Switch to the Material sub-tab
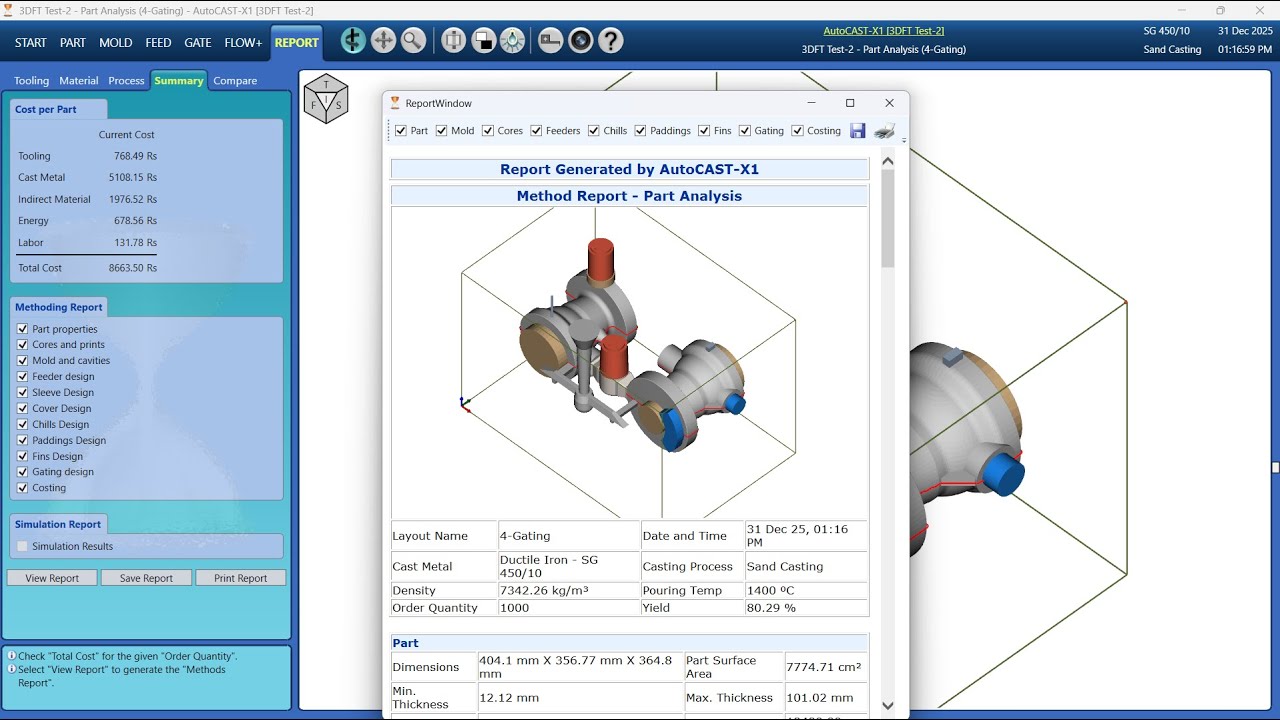 pyautogui.click(x=79, y=81)
